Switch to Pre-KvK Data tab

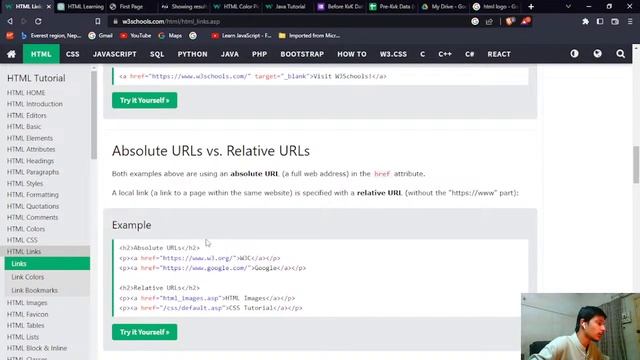tap(392, 7)
